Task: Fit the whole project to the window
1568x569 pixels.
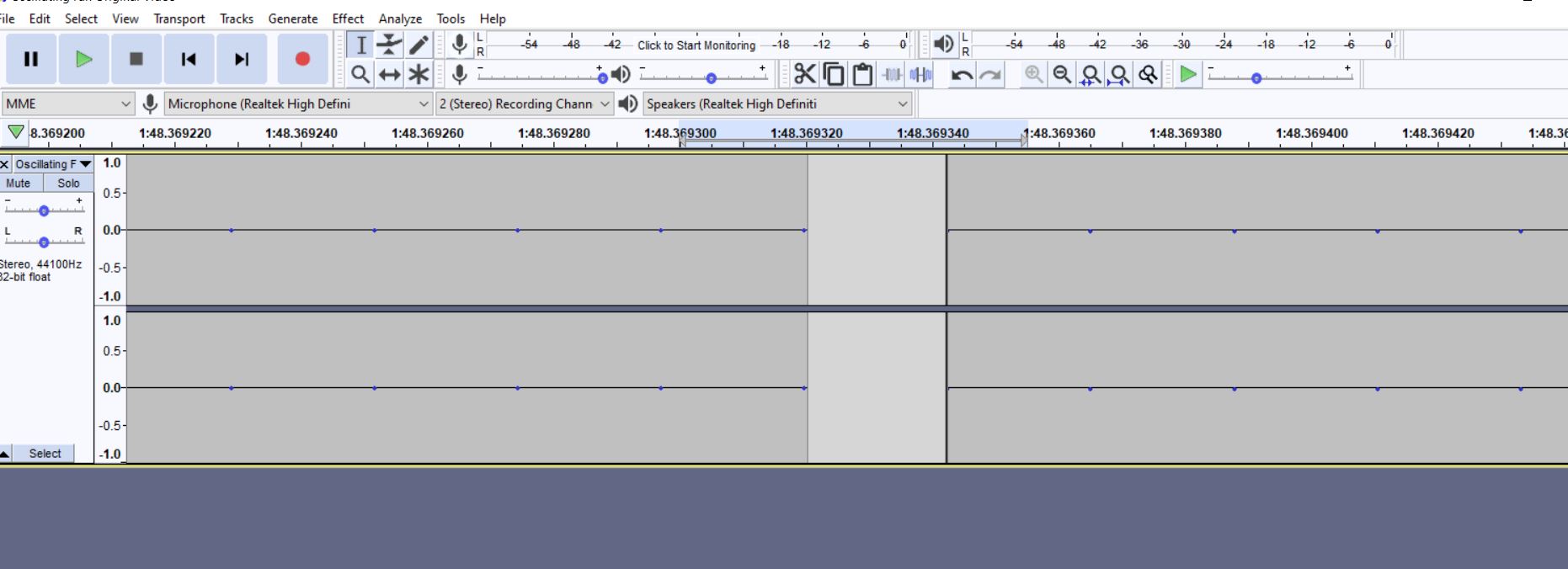Action: pos(1119,75)
